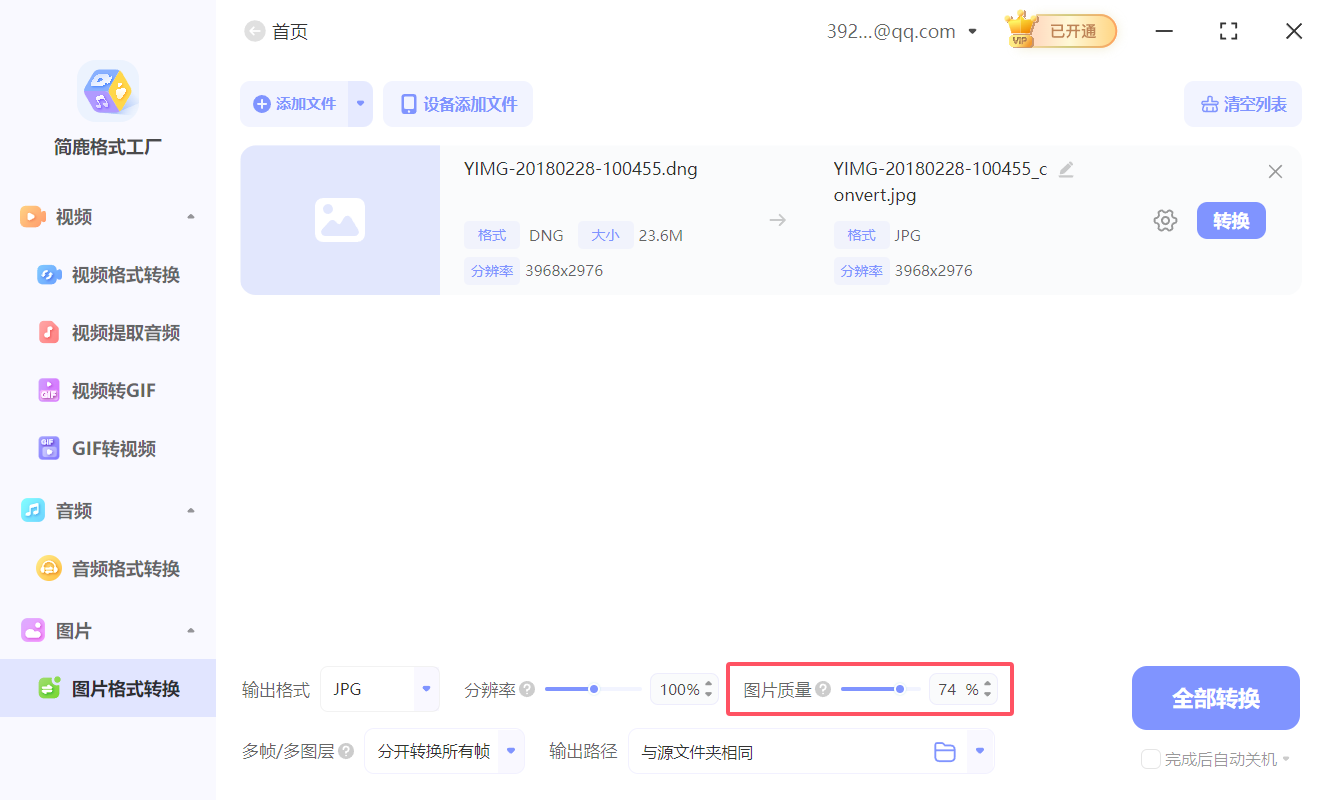1326x800 pixels.
Task: Remove YIMG-20180228-100455.dng from the list
Action: click(1275, 171)
